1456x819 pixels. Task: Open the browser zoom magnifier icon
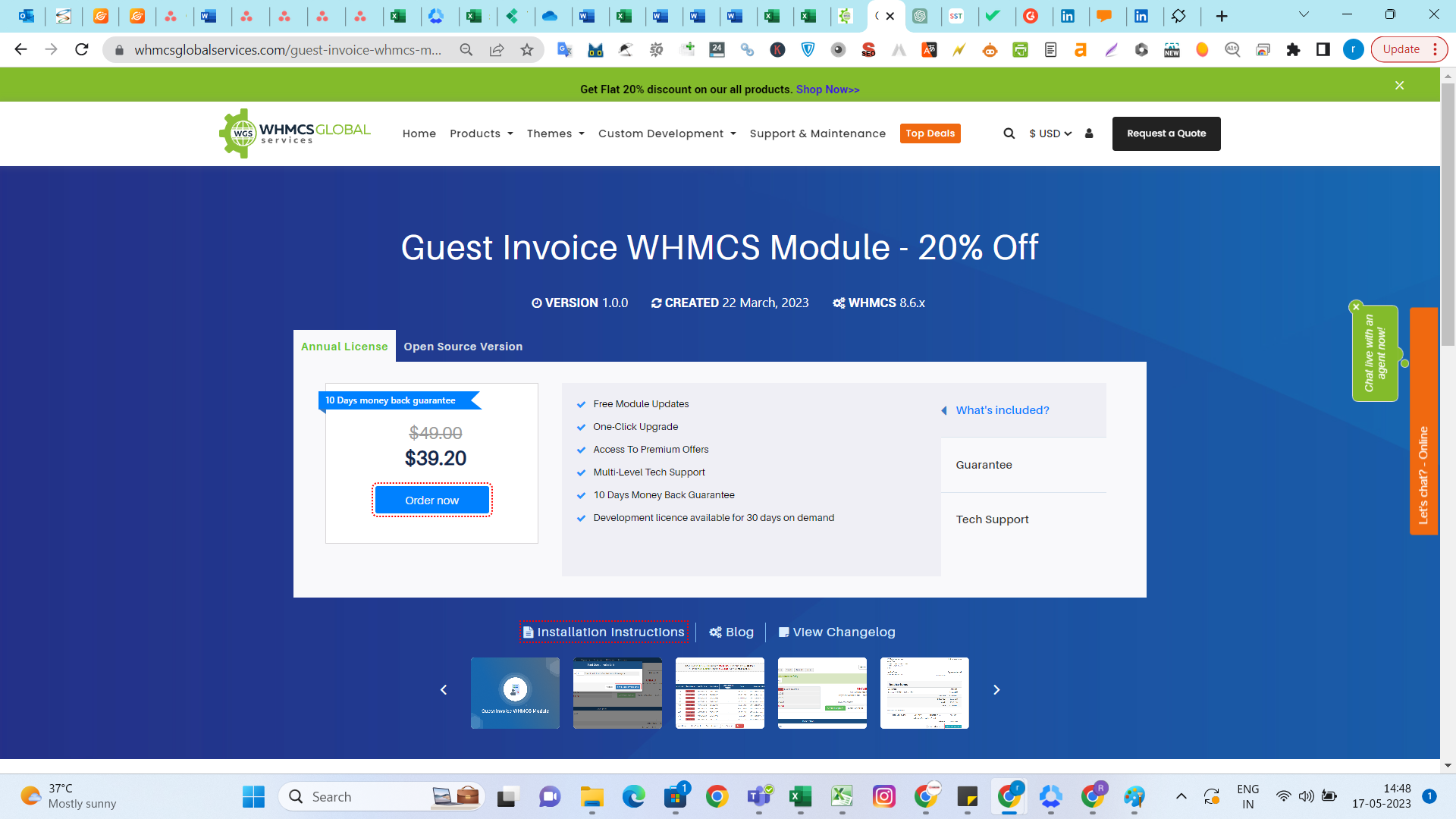pos(466,50)
